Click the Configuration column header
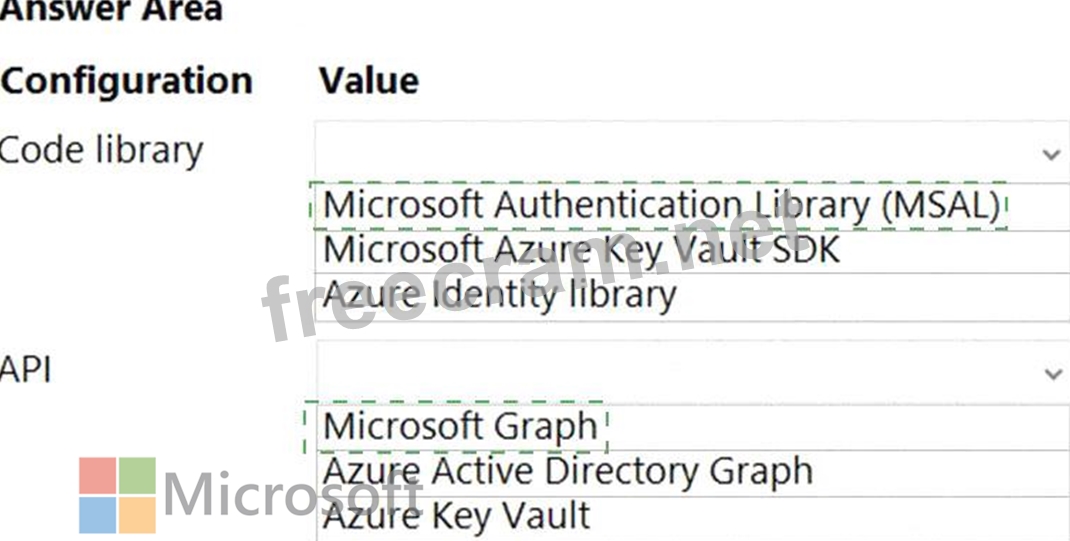 tap(126, 80)
